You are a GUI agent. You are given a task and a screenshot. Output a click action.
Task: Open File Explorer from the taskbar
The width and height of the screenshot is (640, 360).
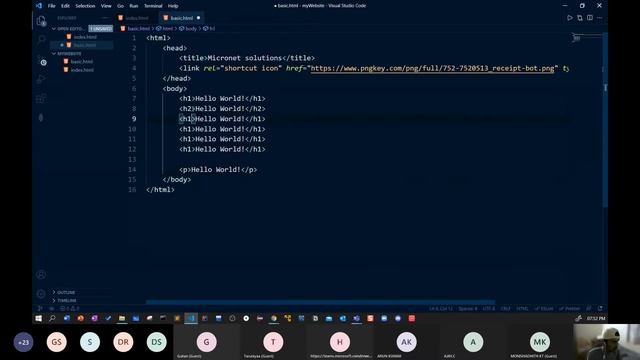pyautogui.click(x=122, y=318)
